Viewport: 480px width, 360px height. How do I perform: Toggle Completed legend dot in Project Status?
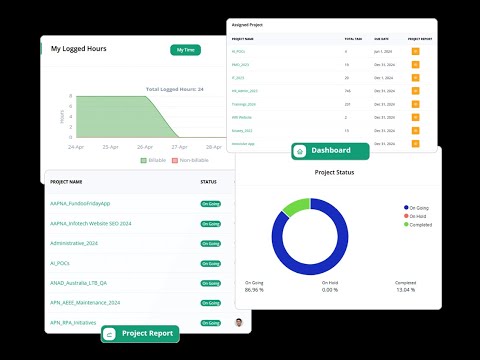pyautogui.click(x=406, y=224)
